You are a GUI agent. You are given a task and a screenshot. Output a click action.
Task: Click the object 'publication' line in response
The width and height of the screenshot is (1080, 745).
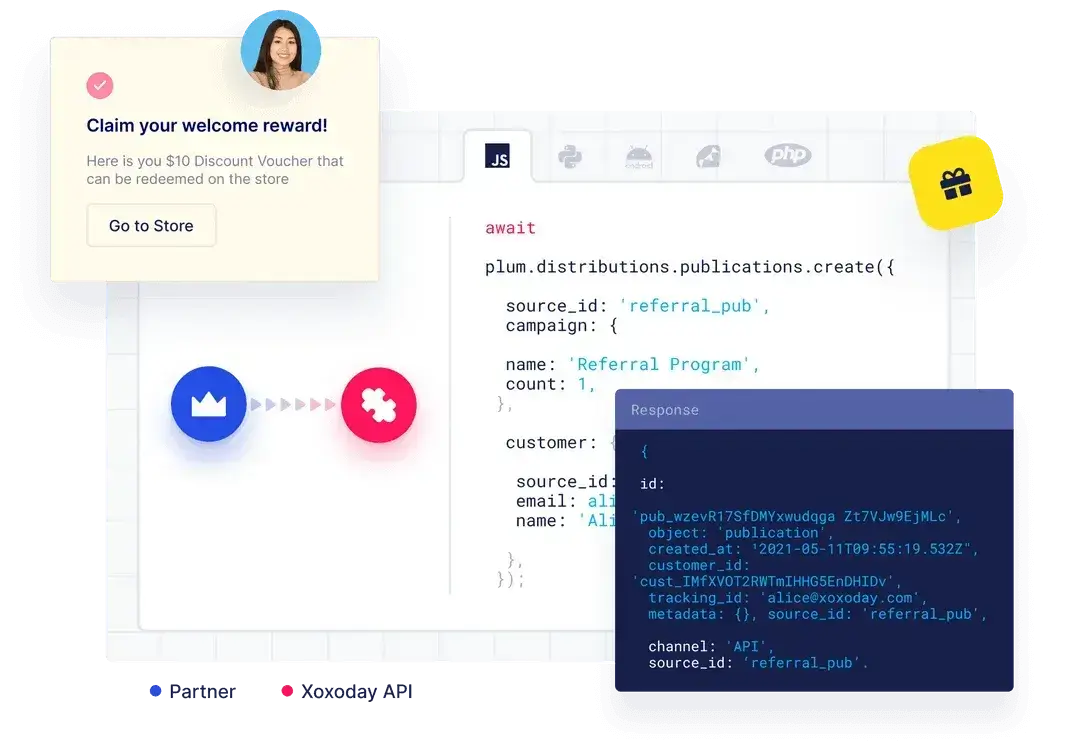point(740,533)
